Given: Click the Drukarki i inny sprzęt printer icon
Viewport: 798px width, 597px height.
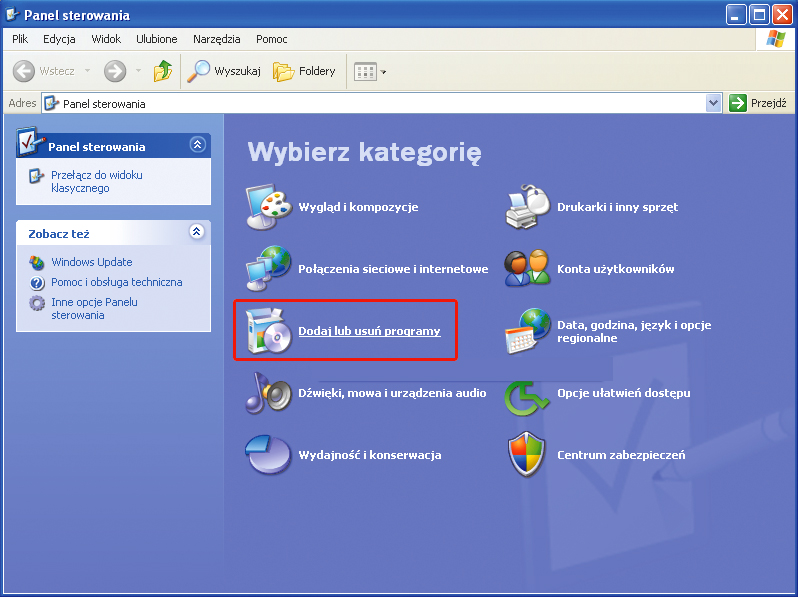Looking at the screenshot, I should tap(527, 207).
